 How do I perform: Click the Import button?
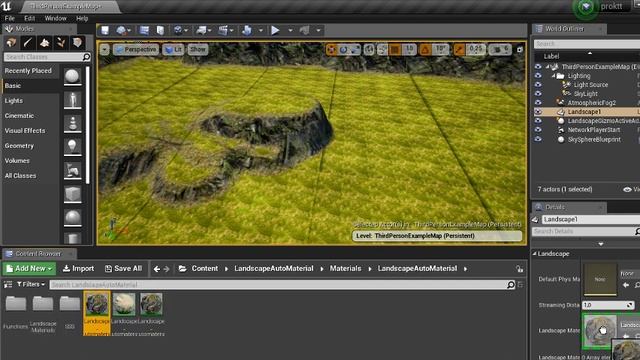tap(78, 269)
